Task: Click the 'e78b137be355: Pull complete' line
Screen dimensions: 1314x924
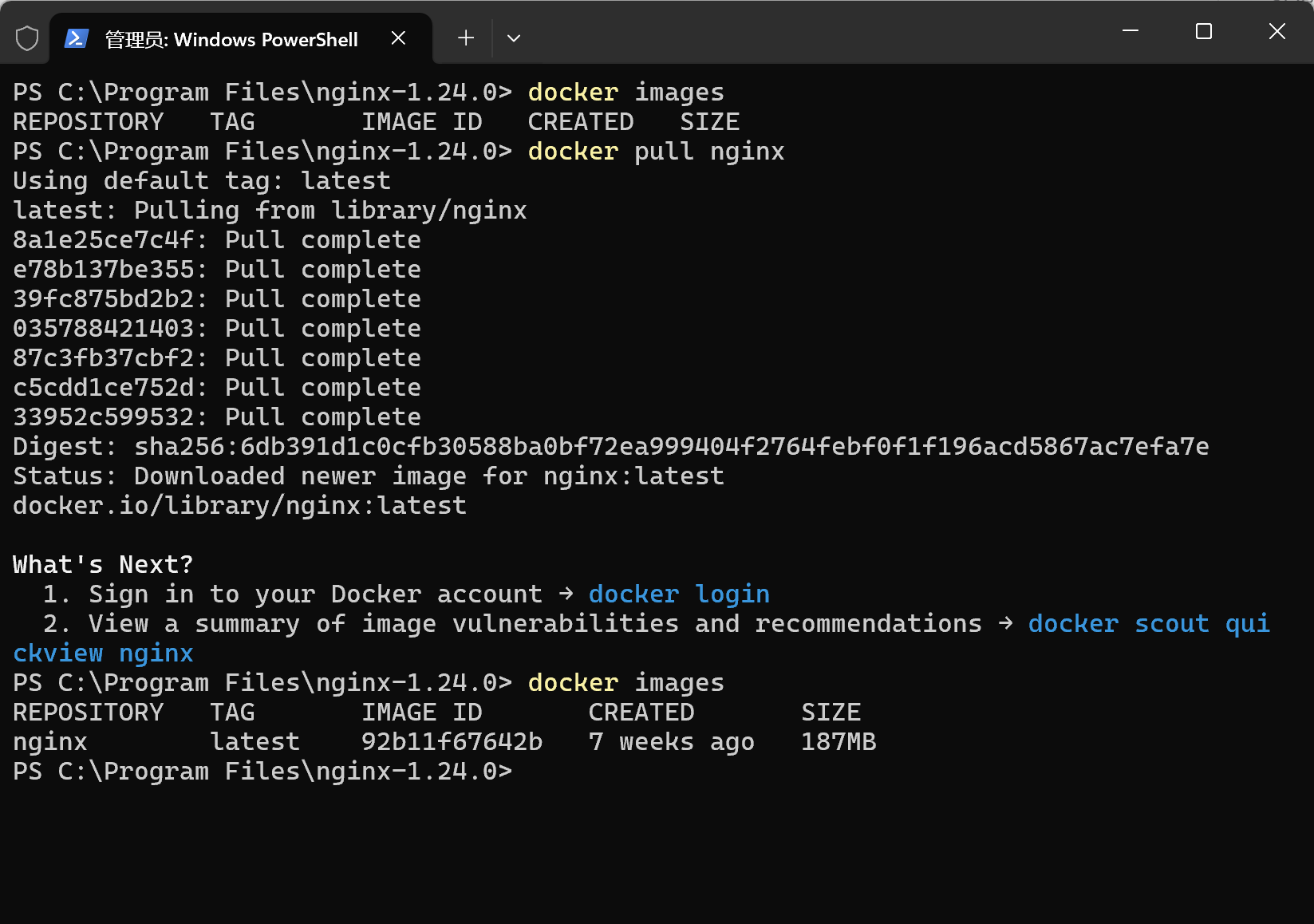Action: 217,270
